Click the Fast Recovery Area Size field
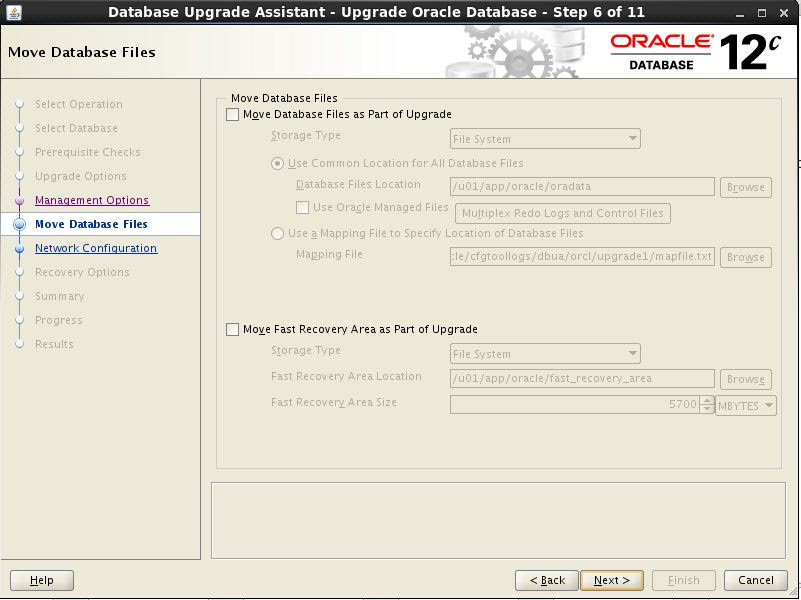The width and height of the screenshot is (801, 600). click(575, 405)
